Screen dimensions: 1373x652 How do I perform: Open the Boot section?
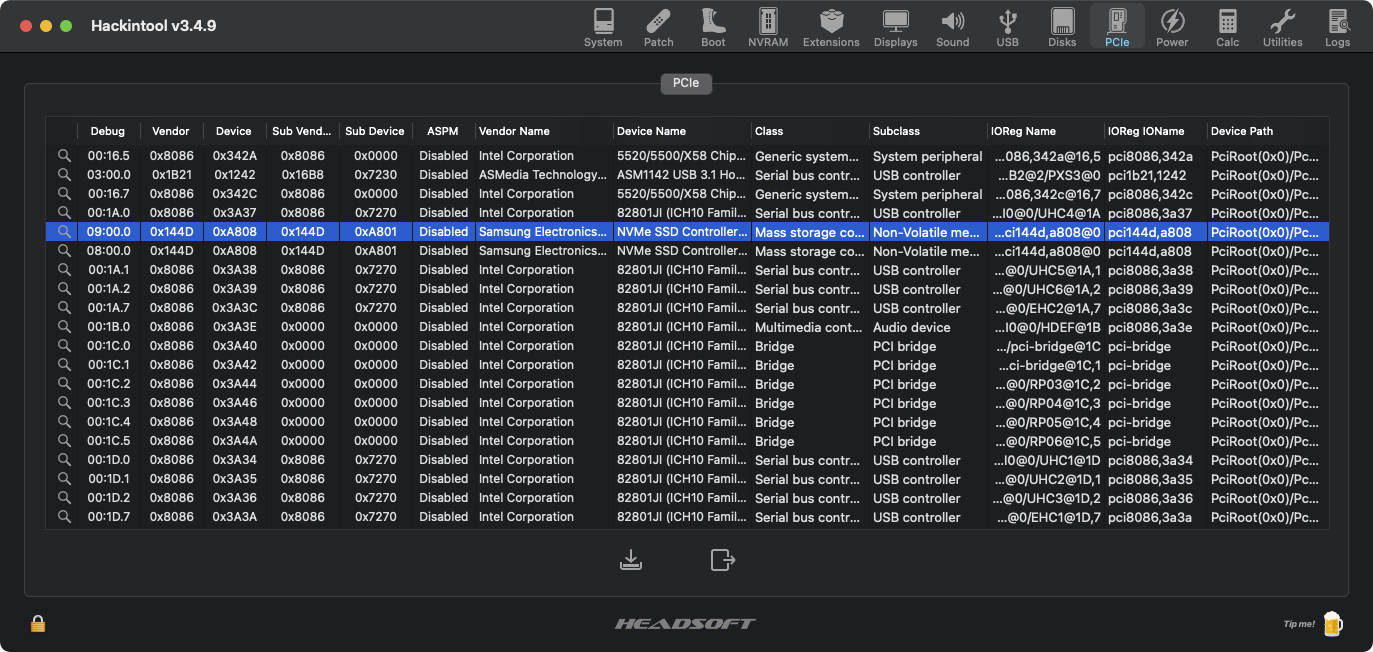coord(713,27)
